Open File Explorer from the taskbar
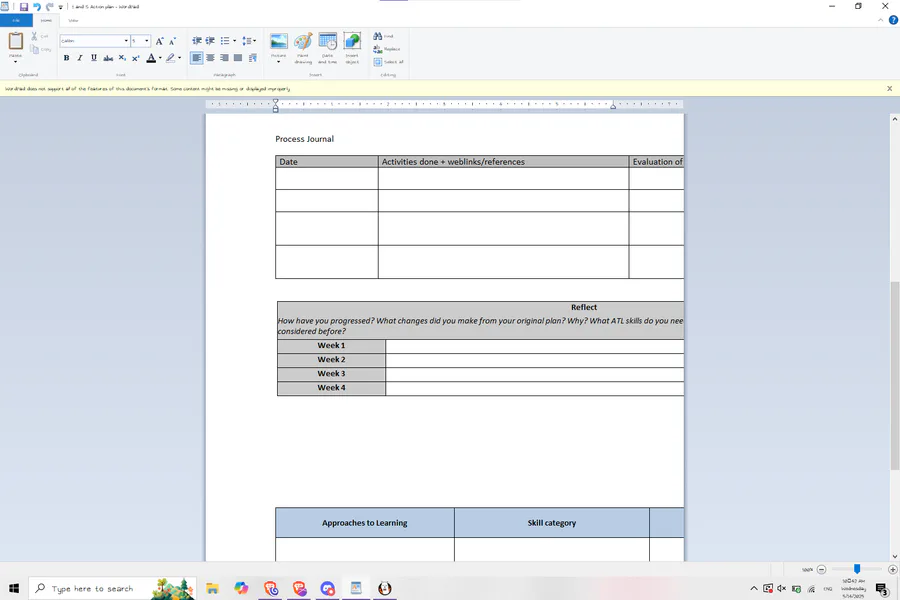The width and height of the screenshot is (900, 600). pyautogui.click(x=212, y=589)
